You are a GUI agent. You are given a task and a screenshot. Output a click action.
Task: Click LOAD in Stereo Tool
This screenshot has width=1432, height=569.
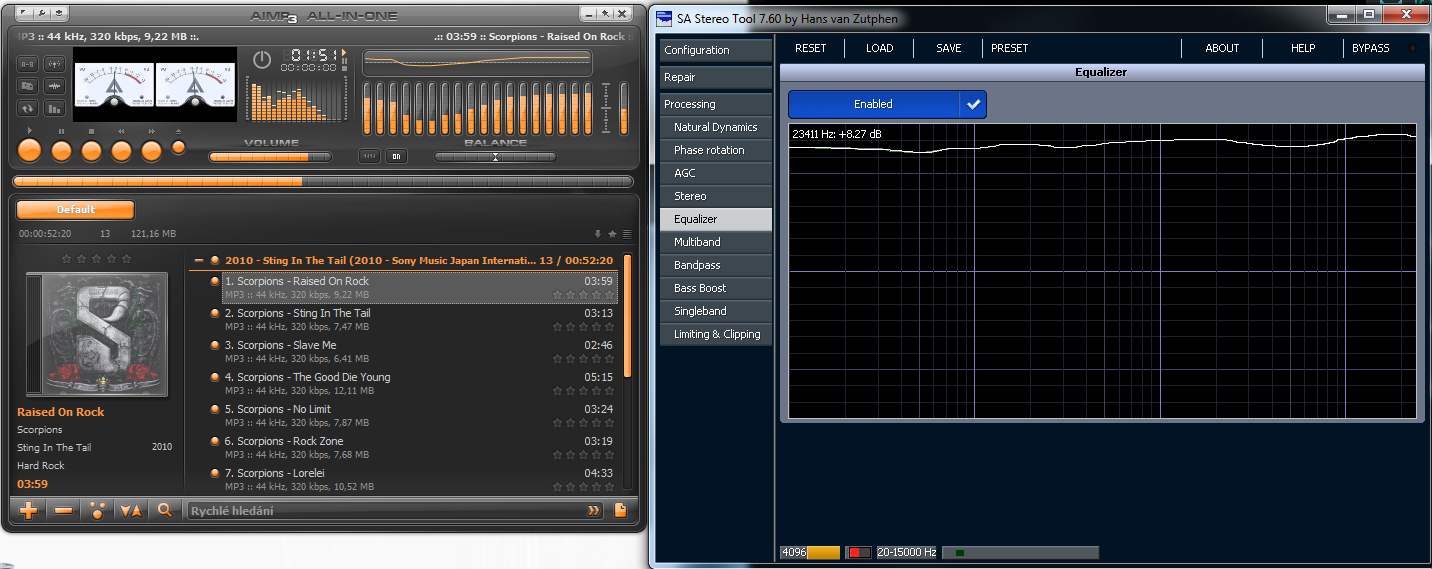(x=880, y=48)
